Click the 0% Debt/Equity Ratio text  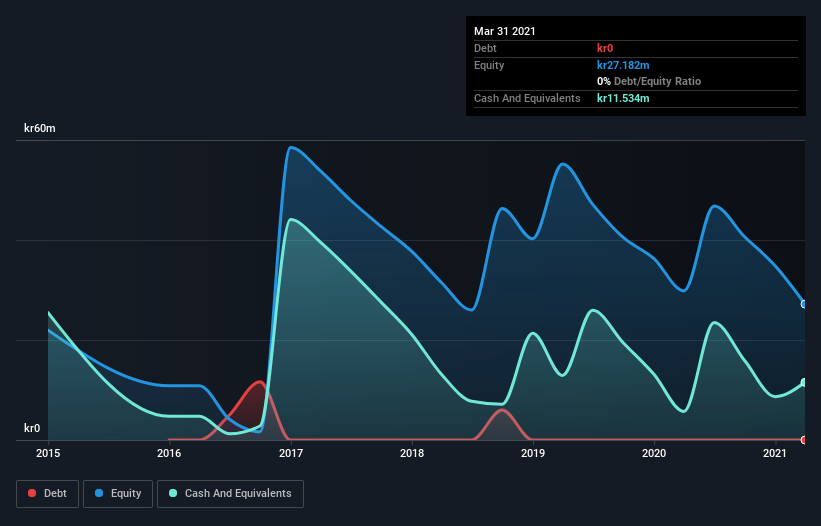649,82
